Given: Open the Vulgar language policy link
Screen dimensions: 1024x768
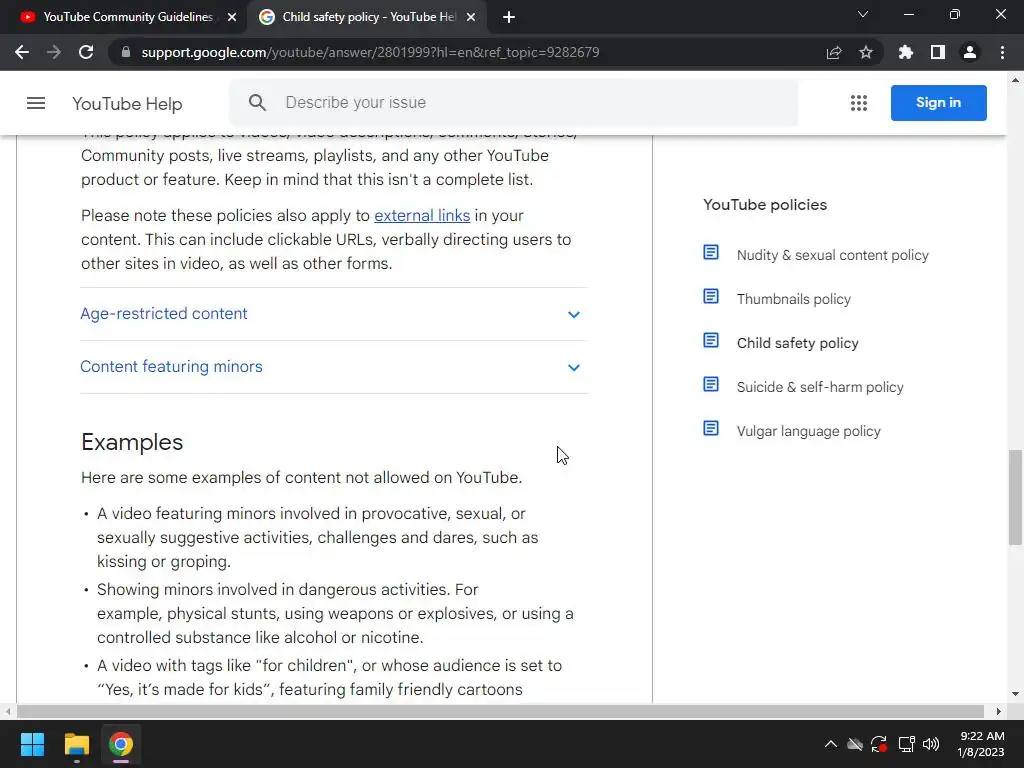Looking at the screenshot, I should pos(808,431).
